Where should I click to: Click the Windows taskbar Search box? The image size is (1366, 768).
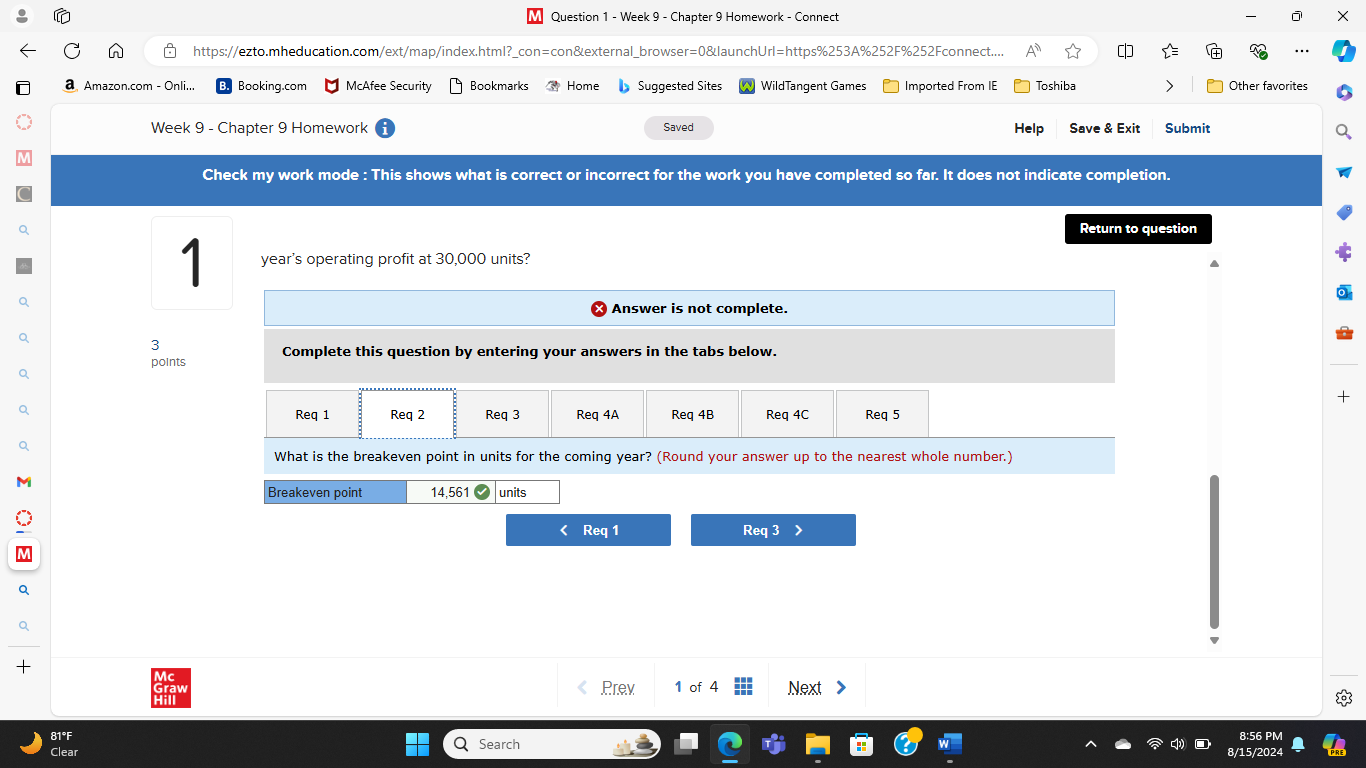(551, 744)
